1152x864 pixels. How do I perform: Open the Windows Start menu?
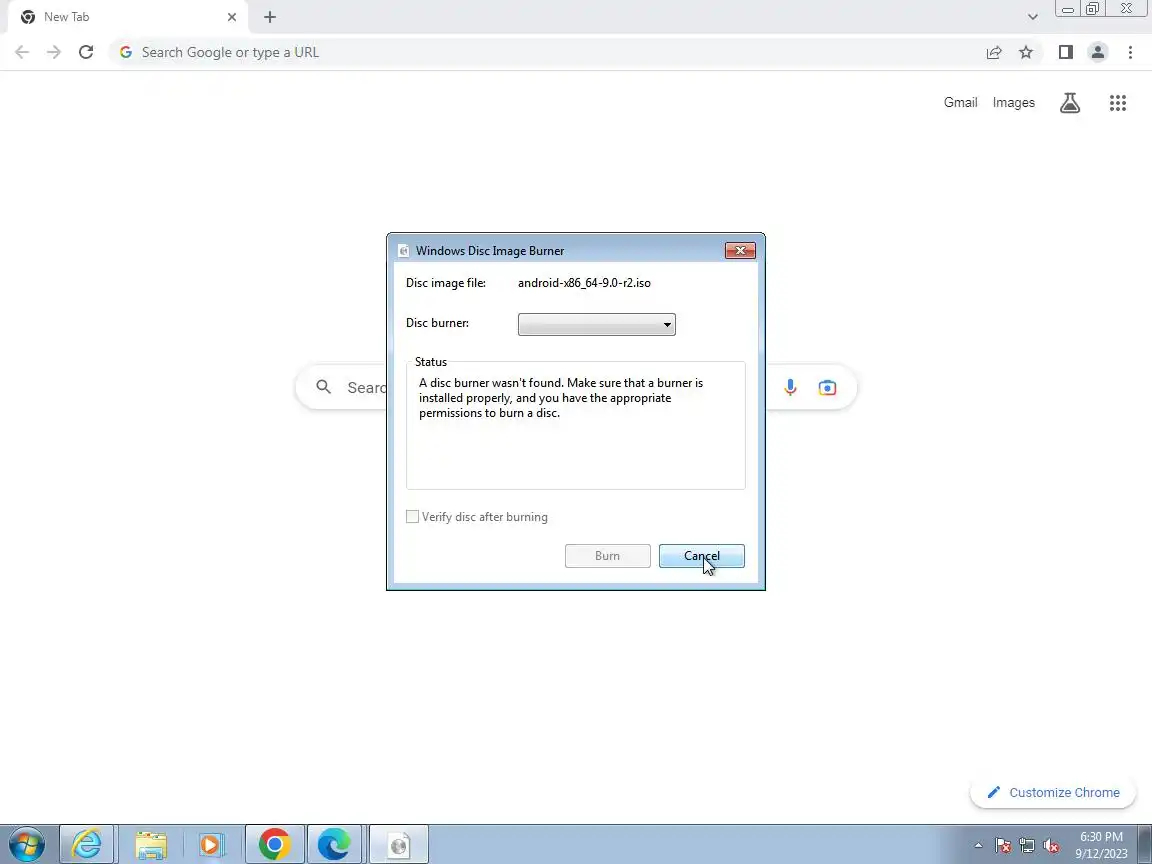pos(27,845)
